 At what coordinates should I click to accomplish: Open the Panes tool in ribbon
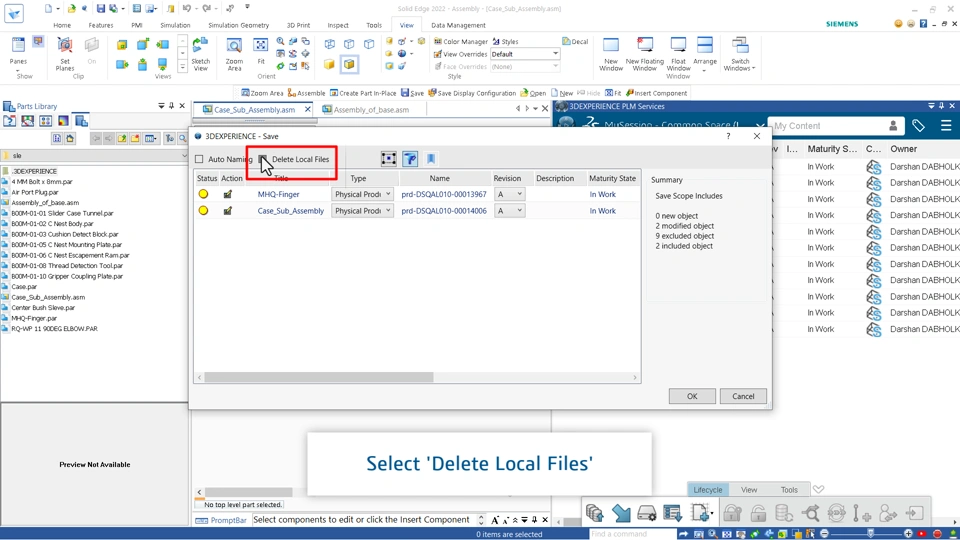(x=18, y=50)
